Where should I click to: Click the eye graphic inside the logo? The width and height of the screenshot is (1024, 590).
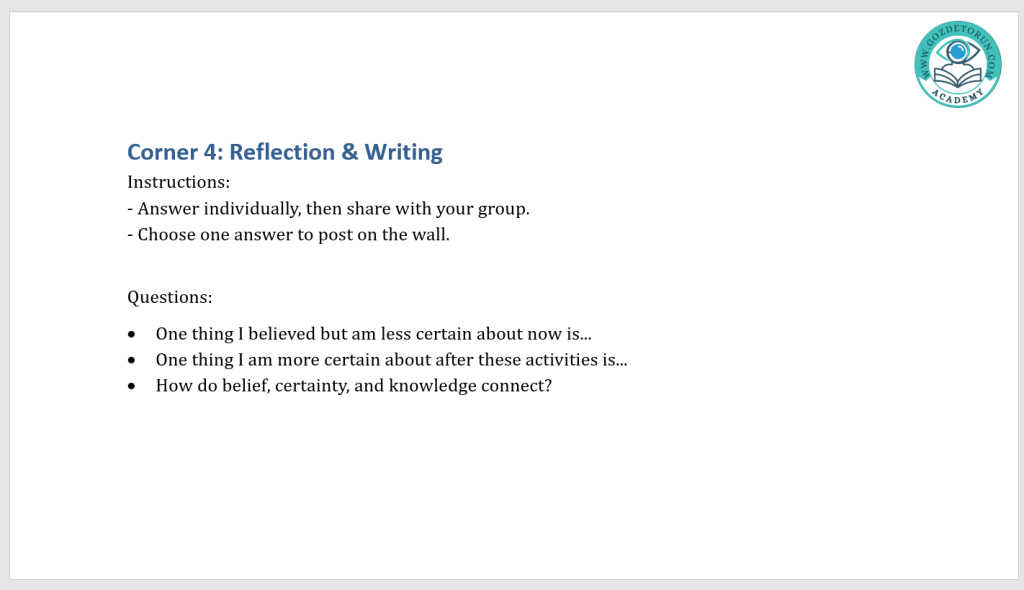click(x=958, y=51)
